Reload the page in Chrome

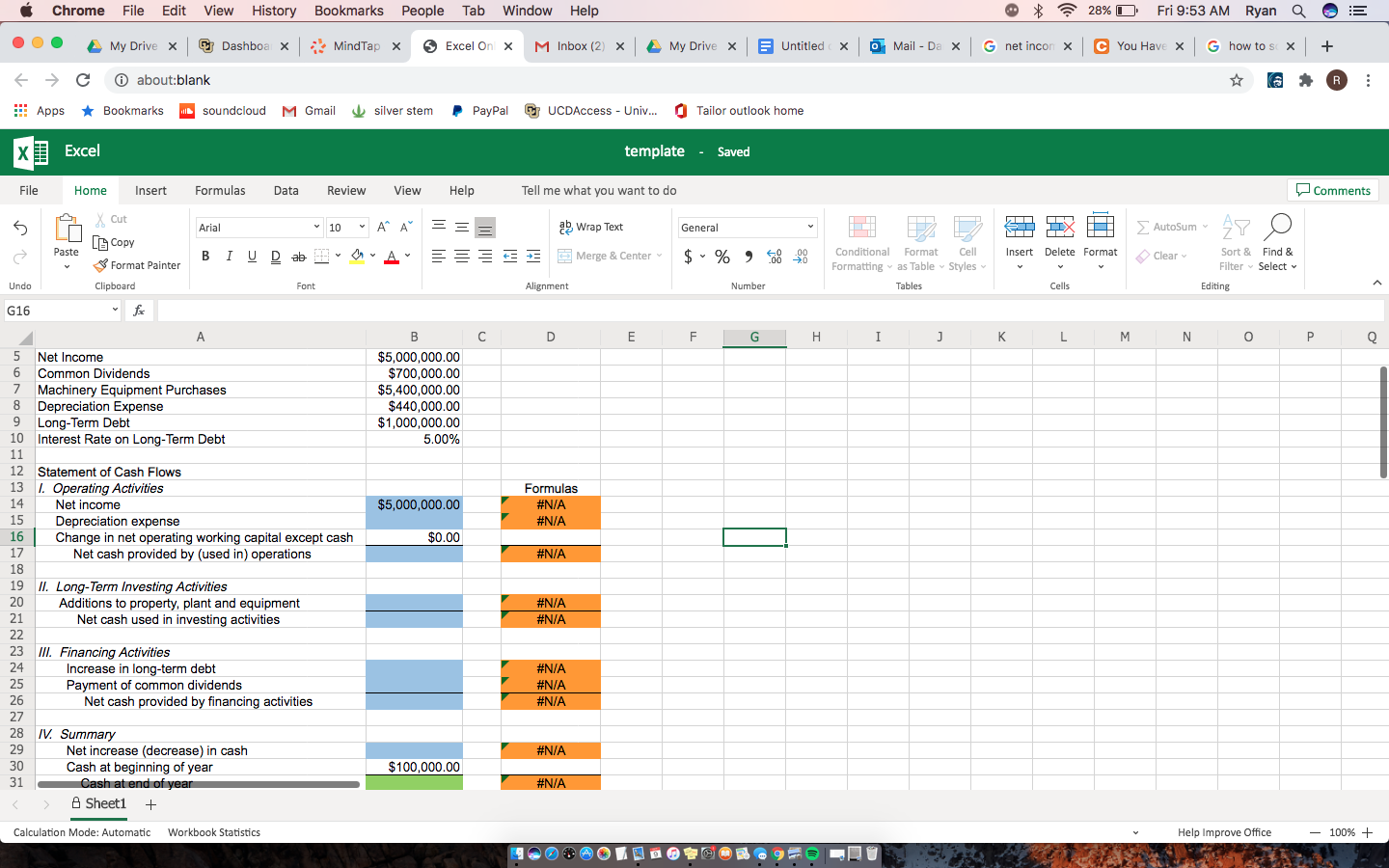[x=83, y=80]
